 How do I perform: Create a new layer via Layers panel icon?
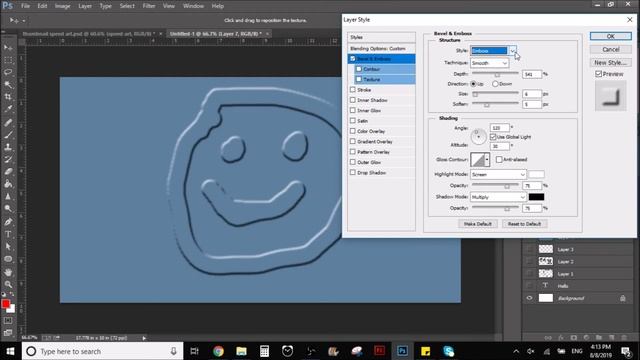[x=611, y=338]
